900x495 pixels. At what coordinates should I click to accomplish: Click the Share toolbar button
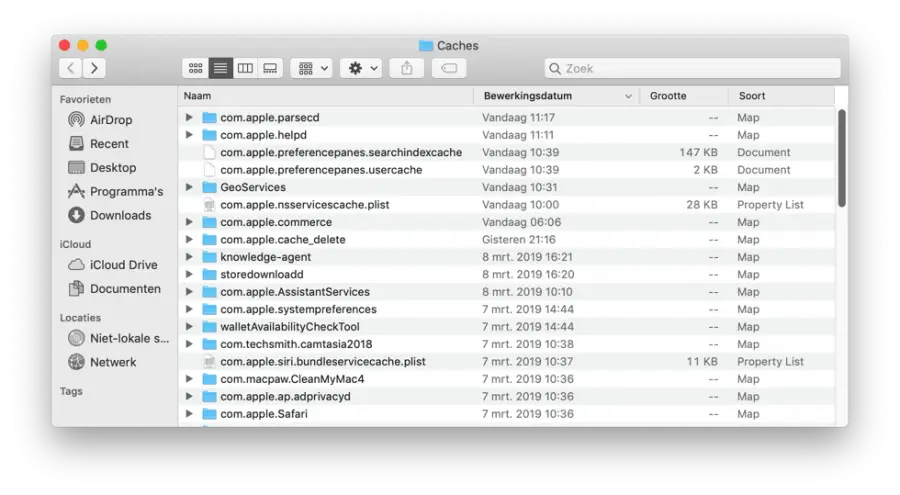point(406,68)
